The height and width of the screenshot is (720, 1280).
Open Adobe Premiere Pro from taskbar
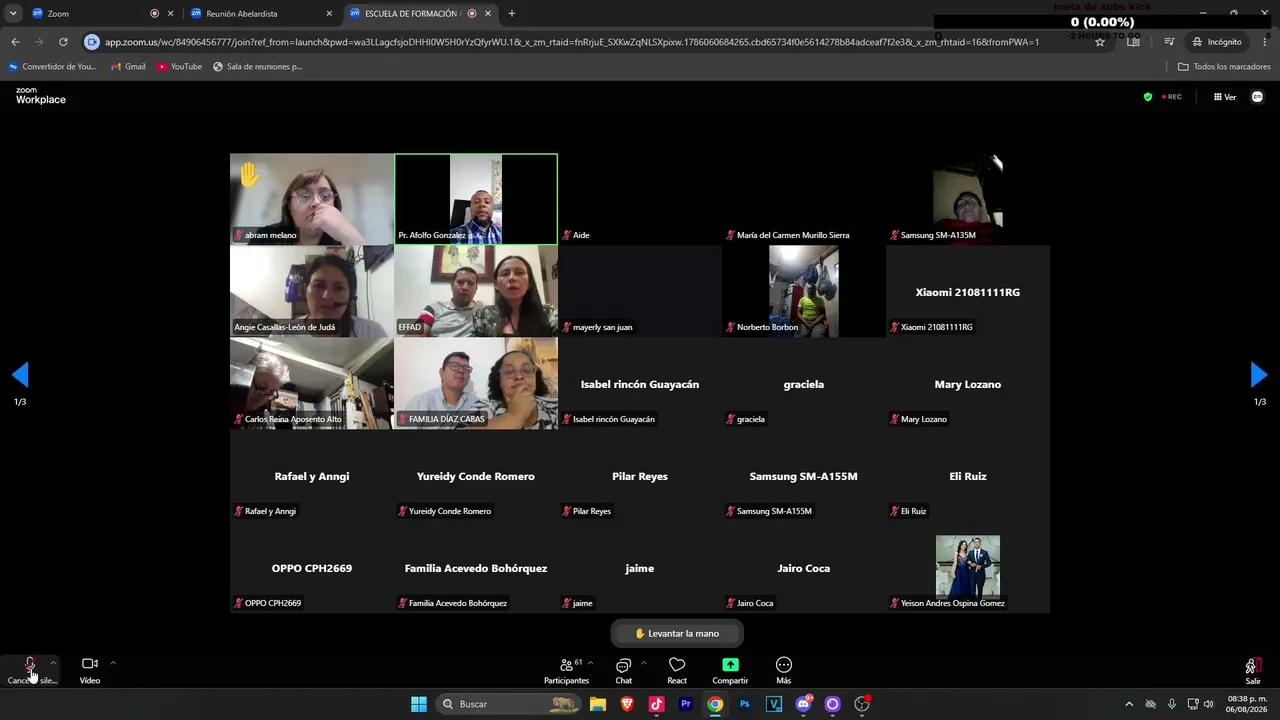[x=686, y=704]
